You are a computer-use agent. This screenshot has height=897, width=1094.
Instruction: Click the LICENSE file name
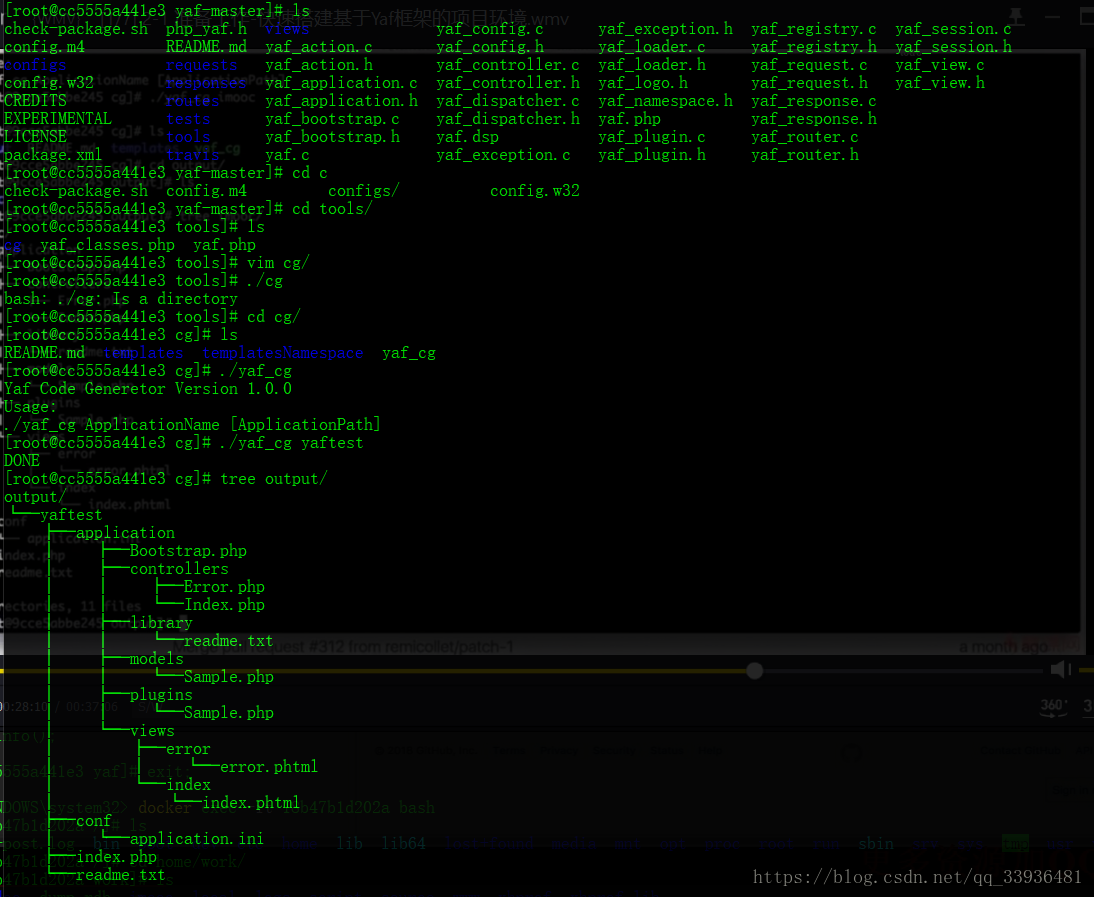pos(36,137)
